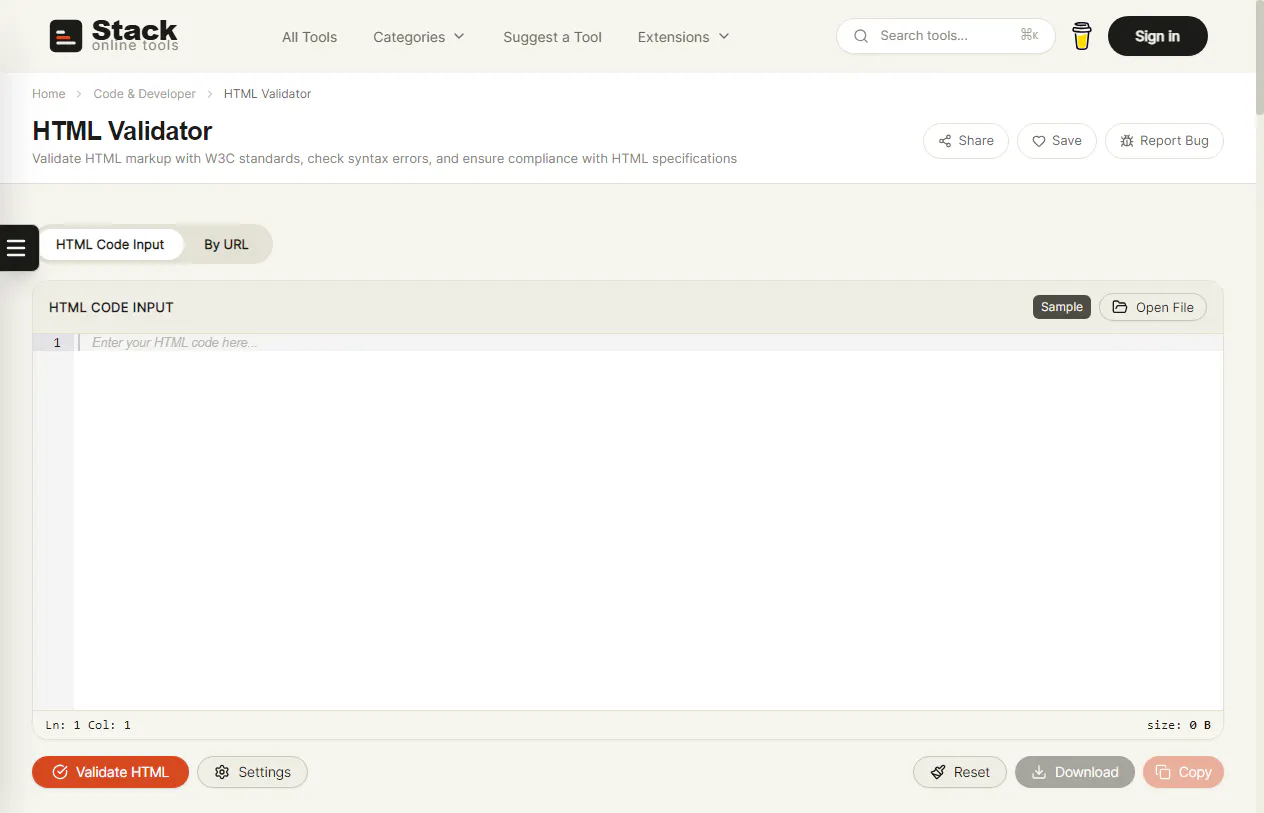Click the size: 0 B status
This screenshot has width=1264, height=813.
coord(1179,725)
